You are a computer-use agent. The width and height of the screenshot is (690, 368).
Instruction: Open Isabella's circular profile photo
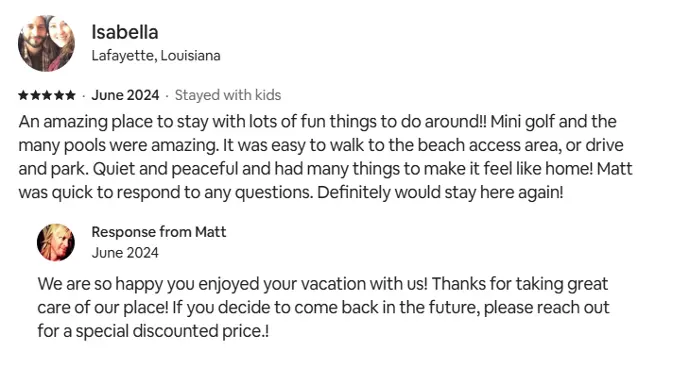pyautogui.click(x=46, y=43)
